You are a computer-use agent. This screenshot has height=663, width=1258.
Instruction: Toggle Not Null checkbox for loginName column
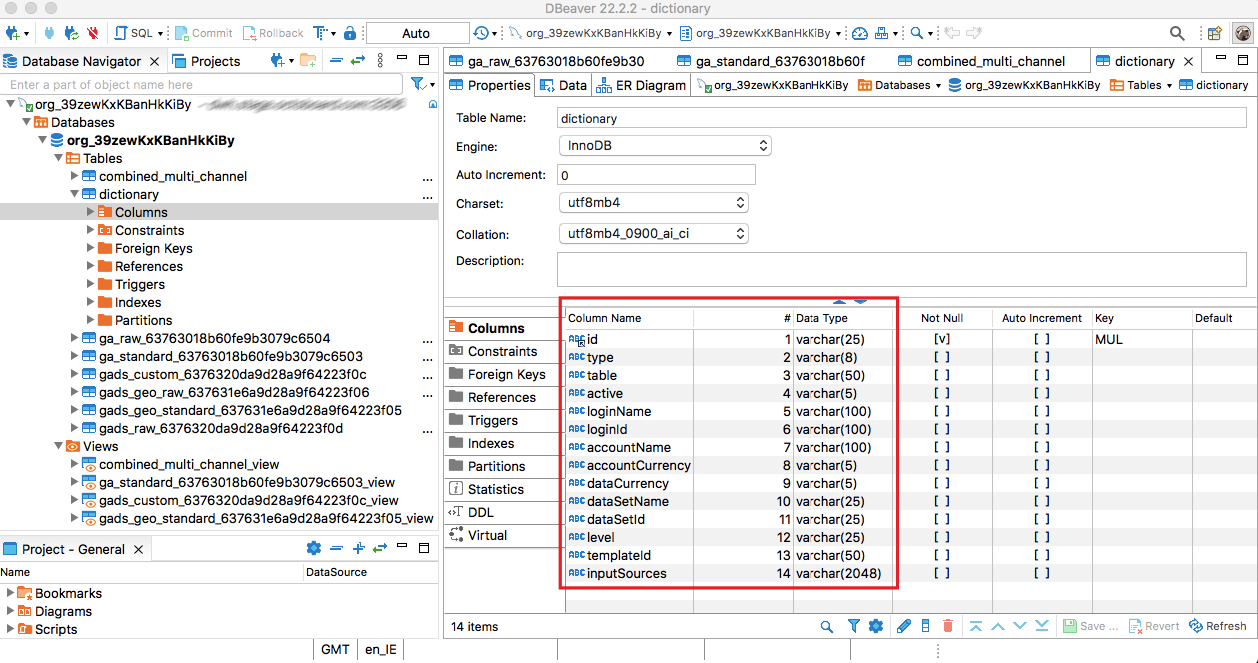tap(941, 411)
